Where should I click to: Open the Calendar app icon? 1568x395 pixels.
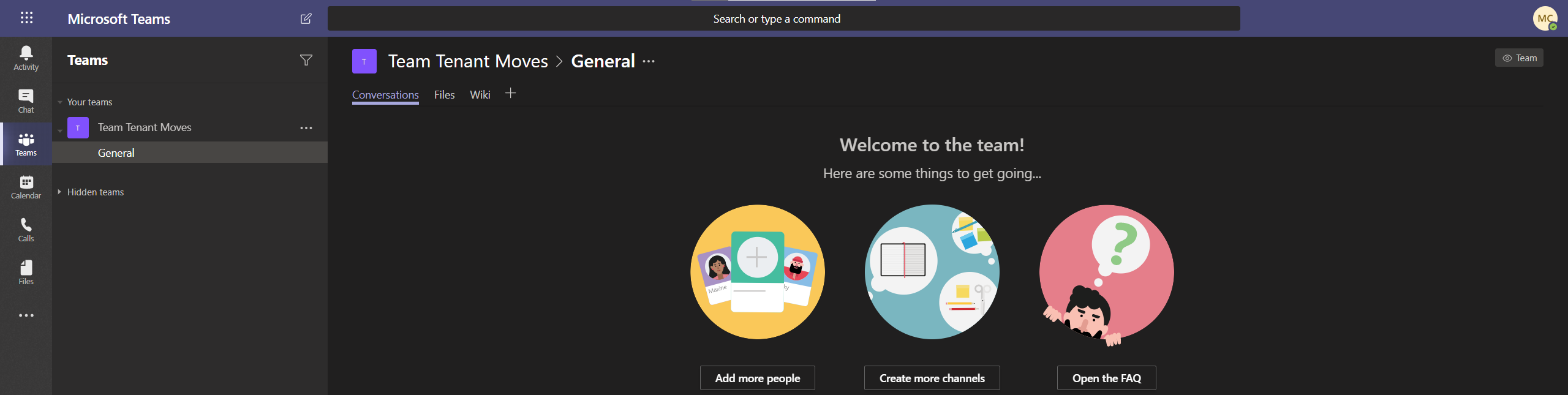pyautogui.click(x=26, y=187)
